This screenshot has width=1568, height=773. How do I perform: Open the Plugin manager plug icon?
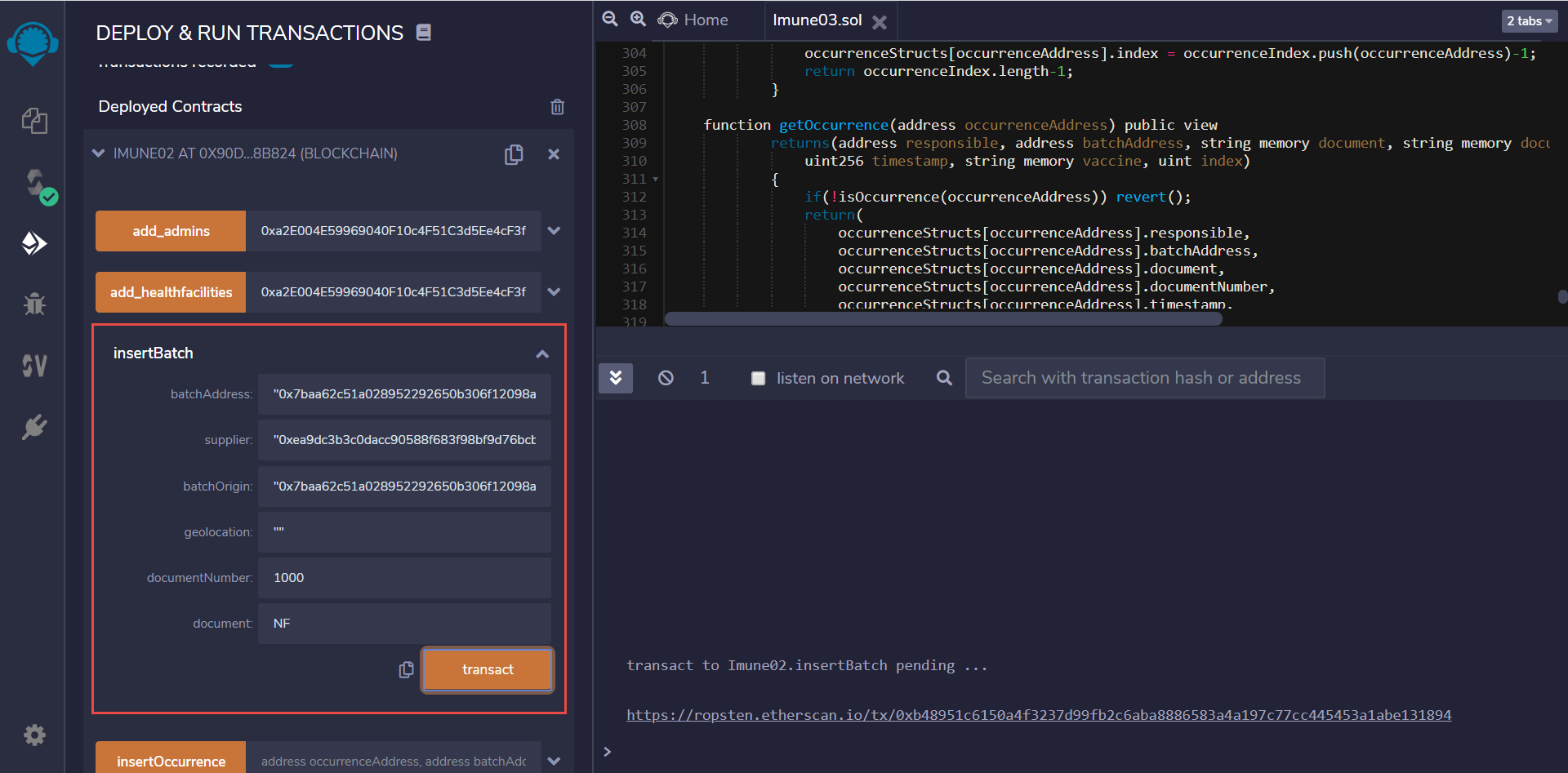click(34, 427)
